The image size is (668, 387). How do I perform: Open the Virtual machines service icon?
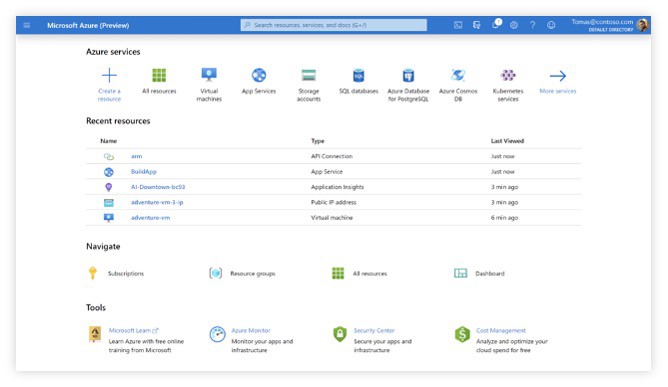(209, 75)
